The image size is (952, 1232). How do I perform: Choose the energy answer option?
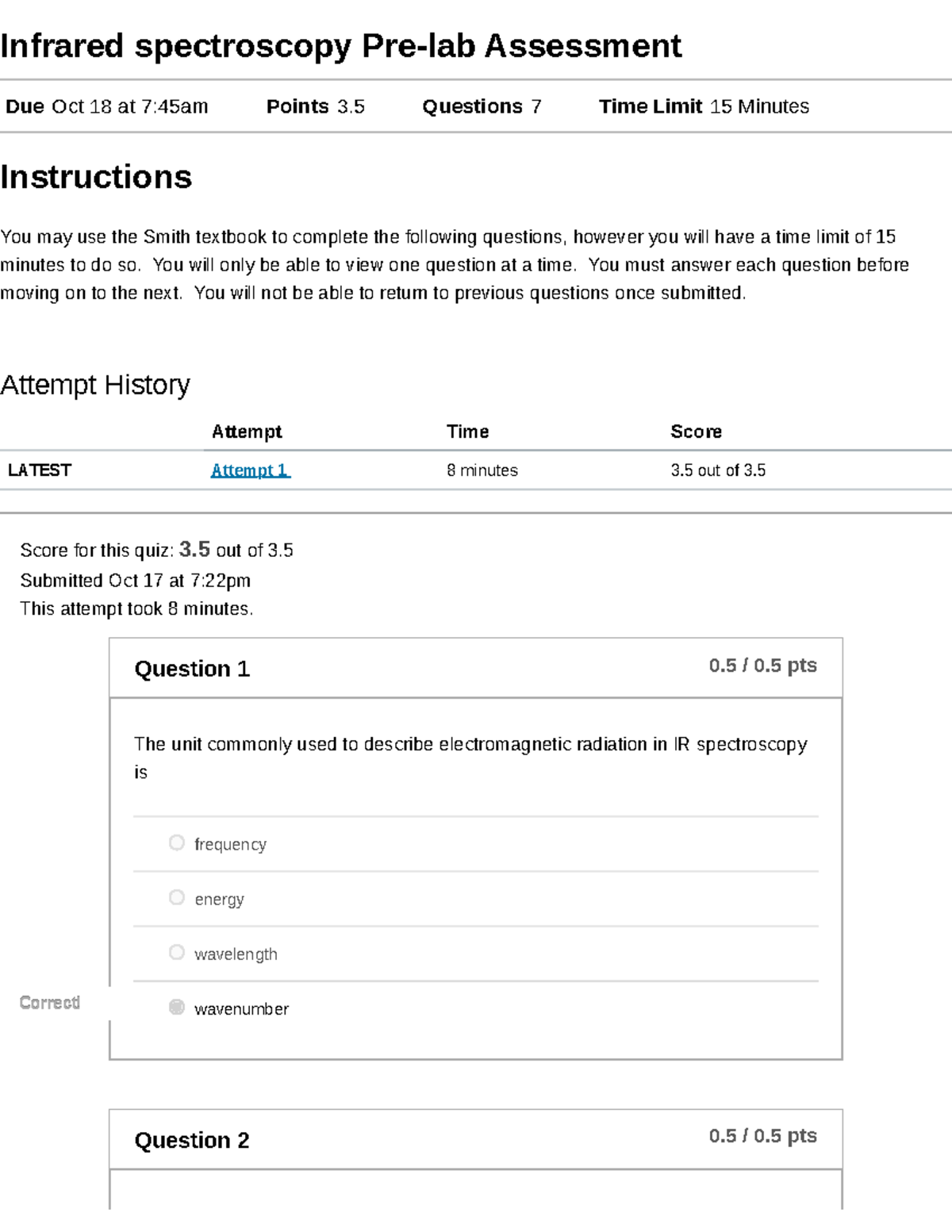coord(177,897)
